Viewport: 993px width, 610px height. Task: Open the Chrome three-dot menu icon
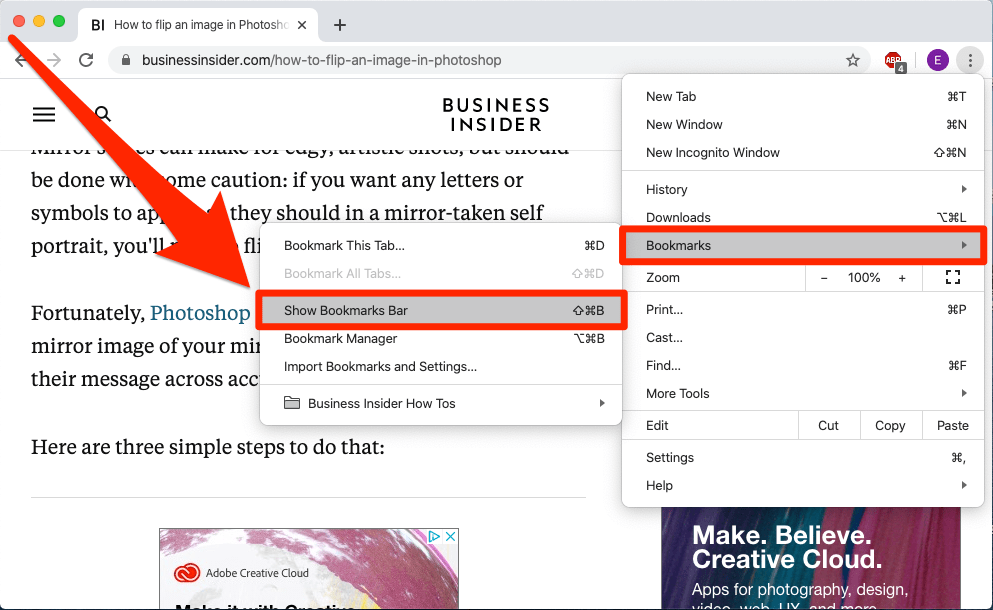(x=970, y=60)
